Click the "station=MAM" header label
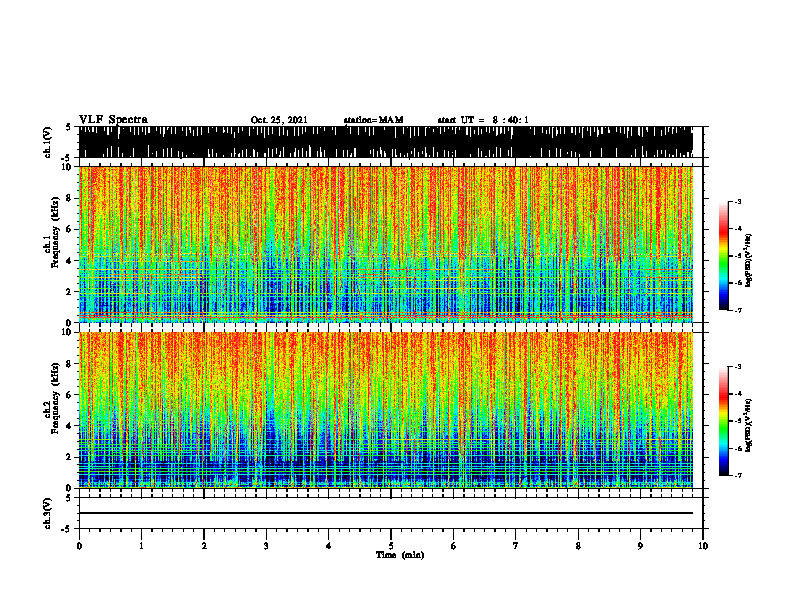792x612 pixels. point(374,120)
